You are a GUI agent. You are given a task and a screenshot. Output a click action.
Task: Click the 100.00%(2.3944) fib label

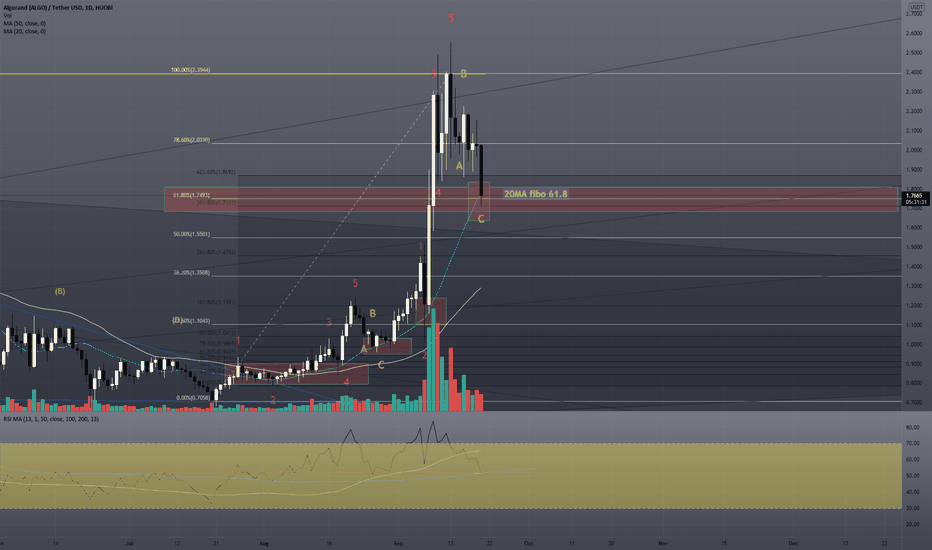pos(191,70)
